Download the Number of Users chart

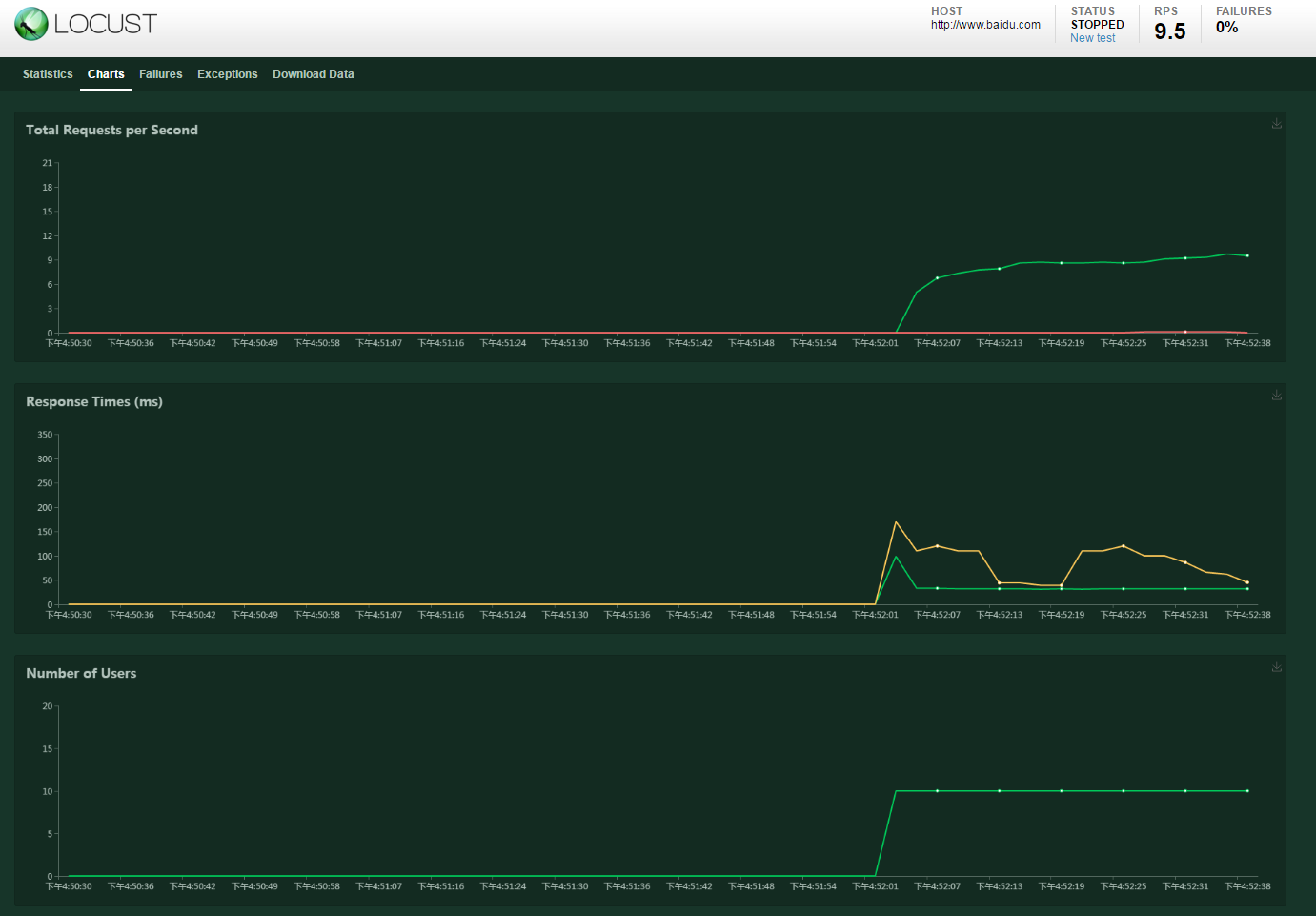1277,667
